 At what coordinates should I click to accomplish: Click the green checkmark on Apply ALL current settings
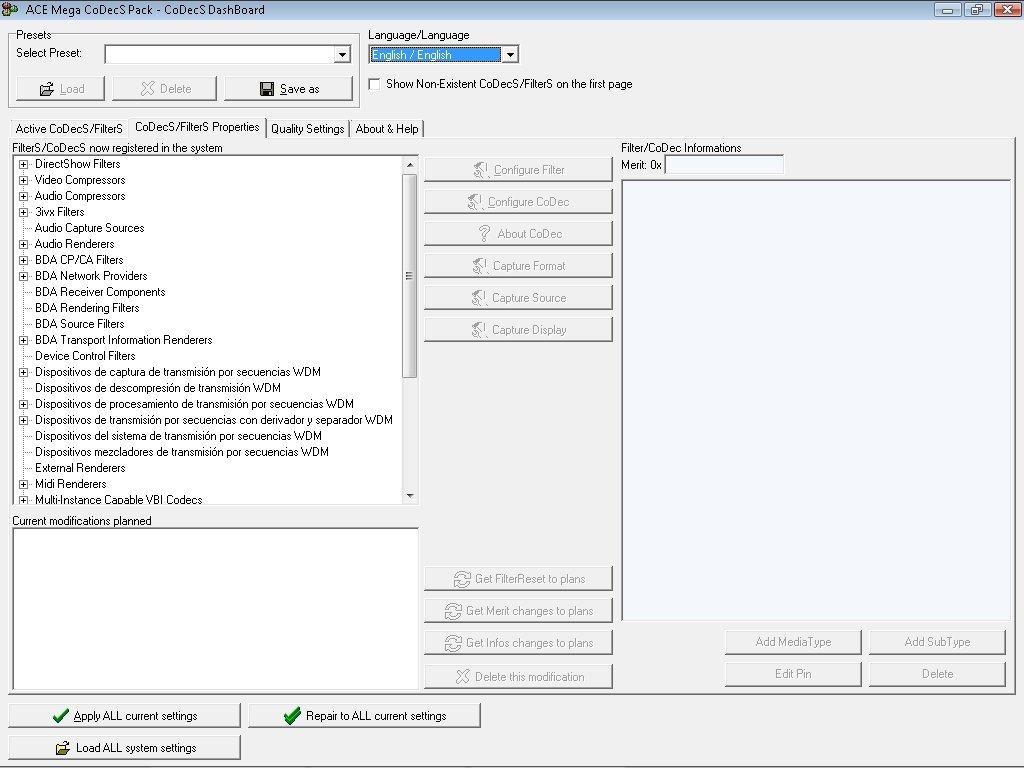click(61, 716)
